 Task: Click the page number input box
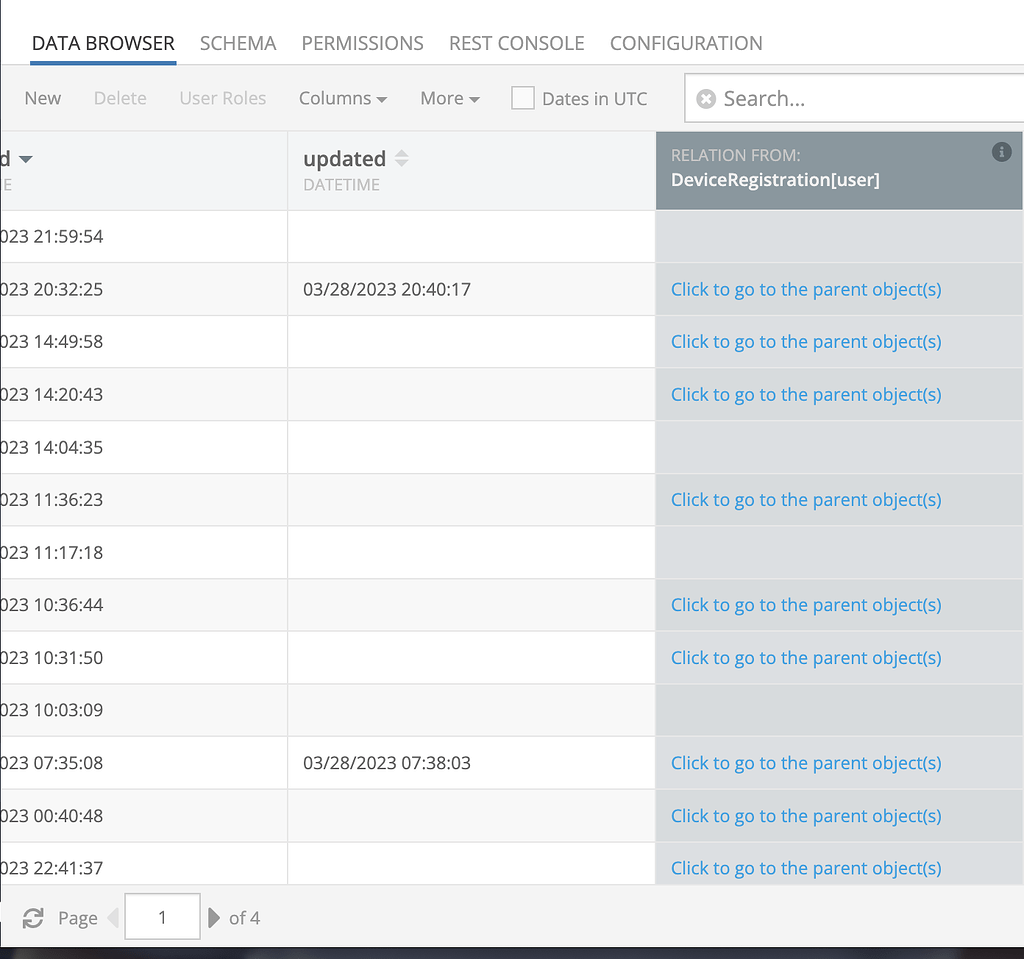[162, 917]
